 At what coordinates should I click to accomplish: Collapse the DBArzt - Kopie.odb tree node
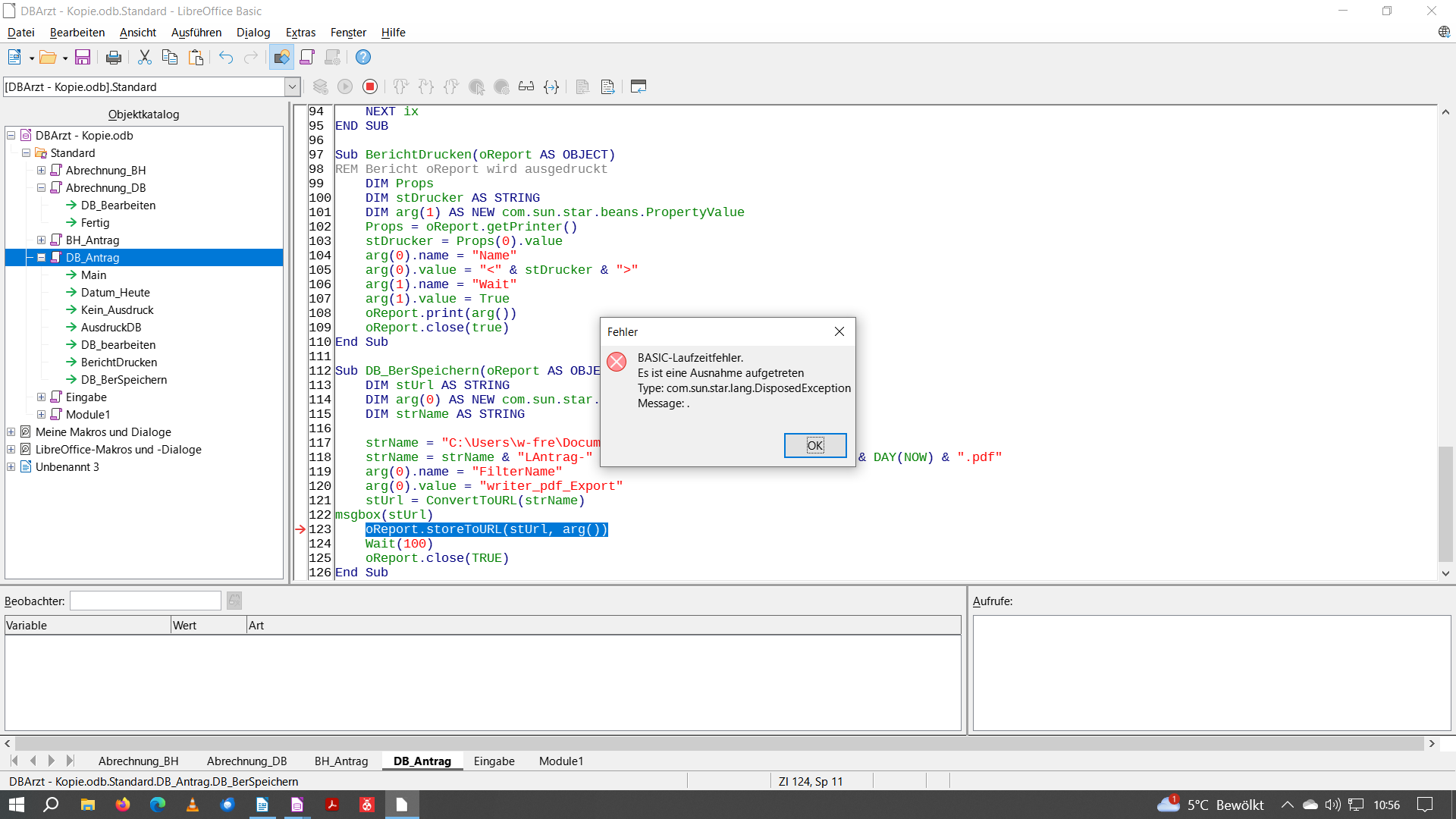tap(11, 135)
